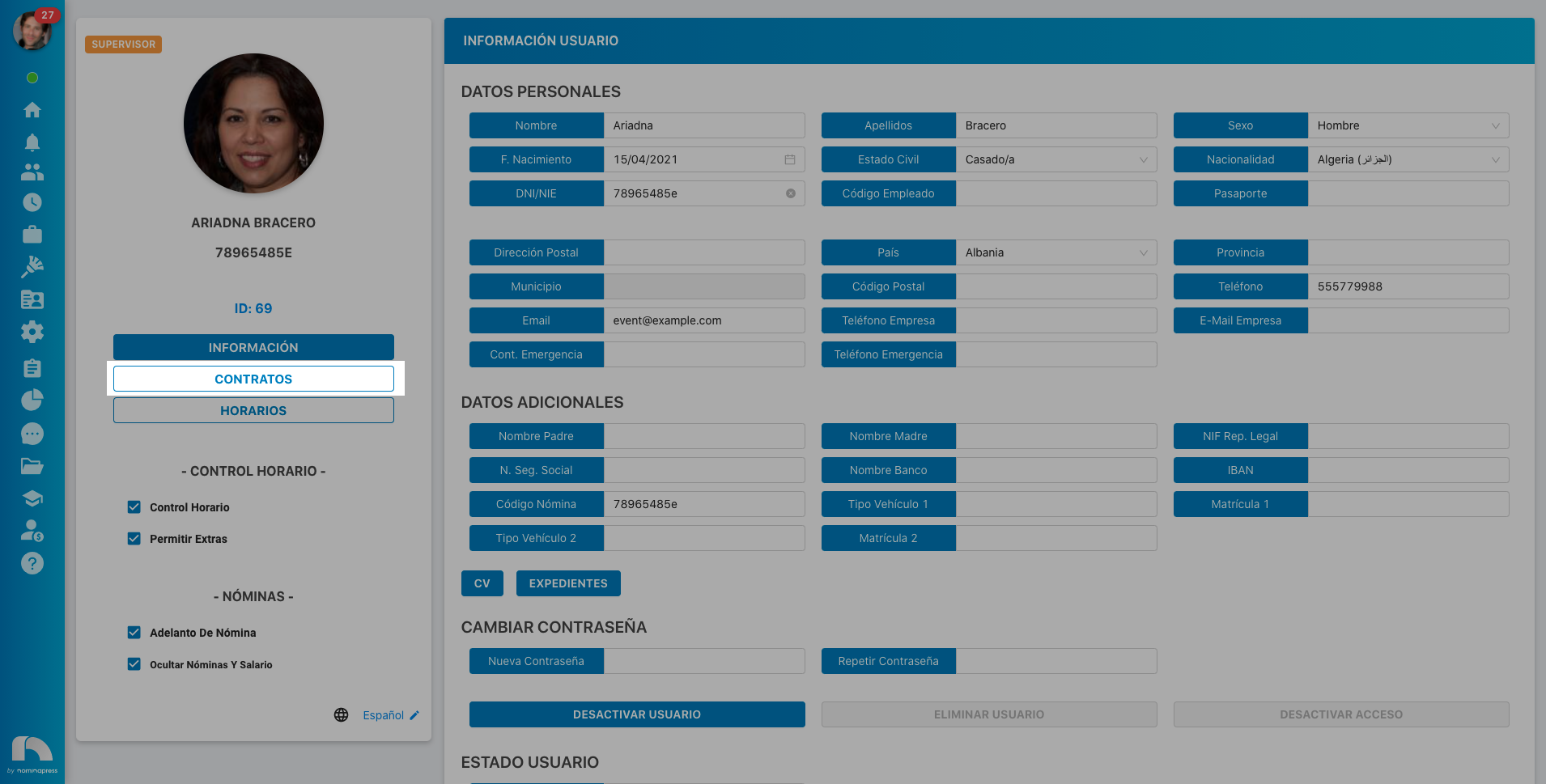Open the help question mark icon
1546x784 pixels.
(x=32, y=563)
